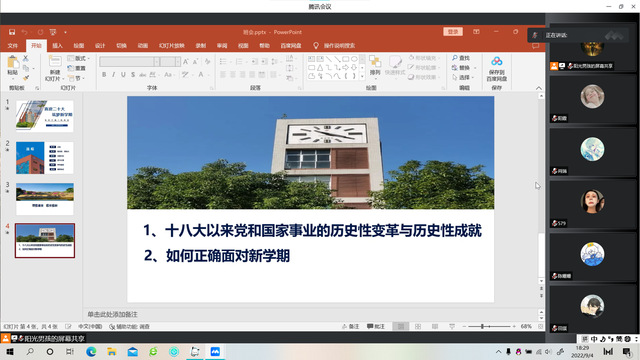
Task: Switch to Baidu Netdisk (百度网盘) tab
Action: point(291,46)
